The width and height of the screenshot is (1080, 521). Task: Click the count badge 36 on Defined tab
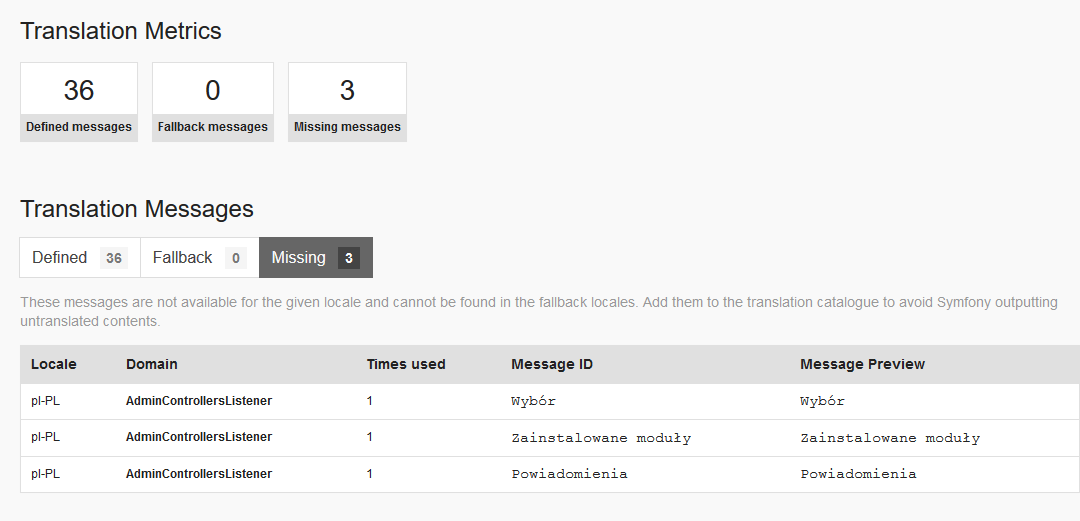[x=114, y=258]
